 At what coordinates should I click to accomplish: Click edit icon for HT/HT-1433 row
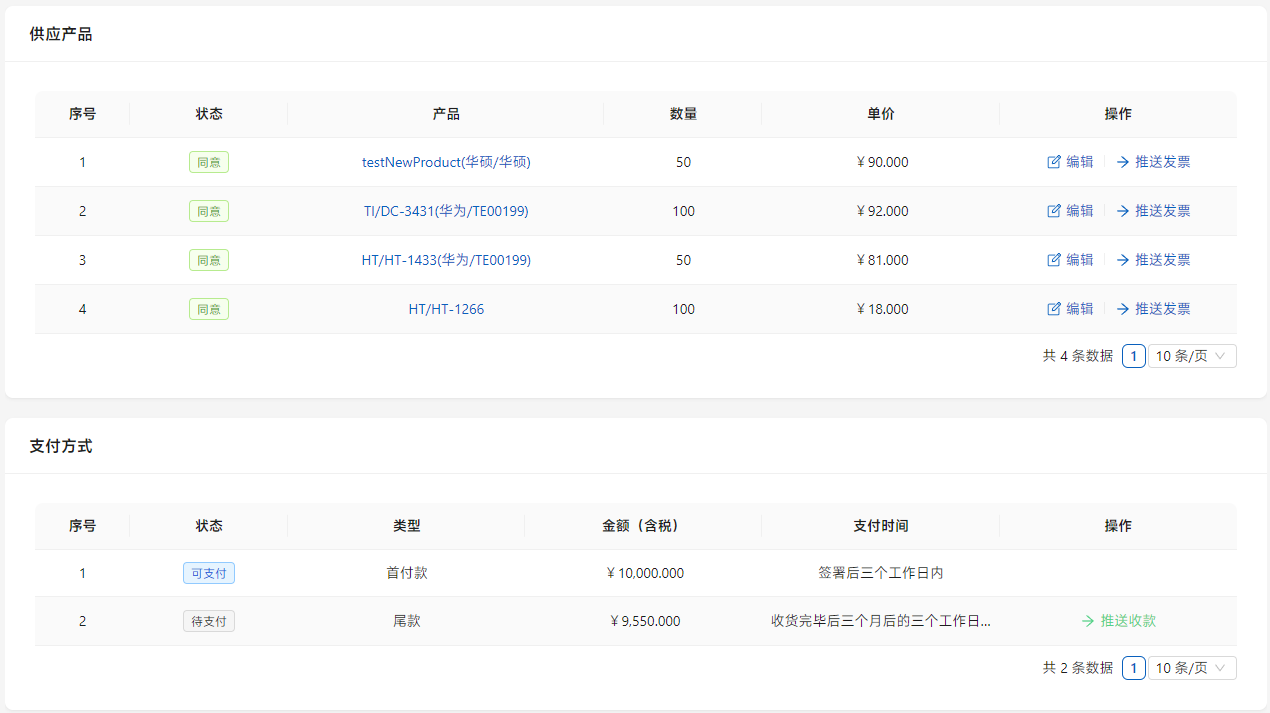pos(1053,260)
